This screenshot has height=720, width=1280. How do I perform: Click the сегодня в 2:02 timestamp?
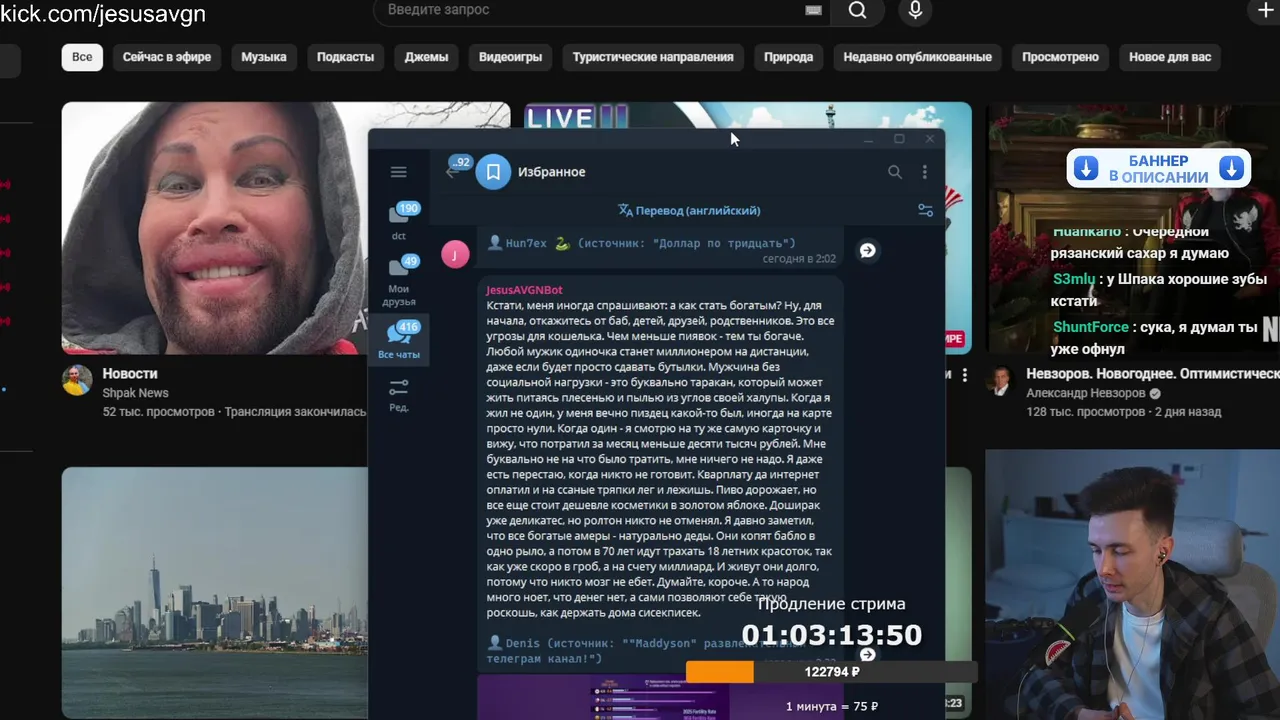tap(799, 259)
